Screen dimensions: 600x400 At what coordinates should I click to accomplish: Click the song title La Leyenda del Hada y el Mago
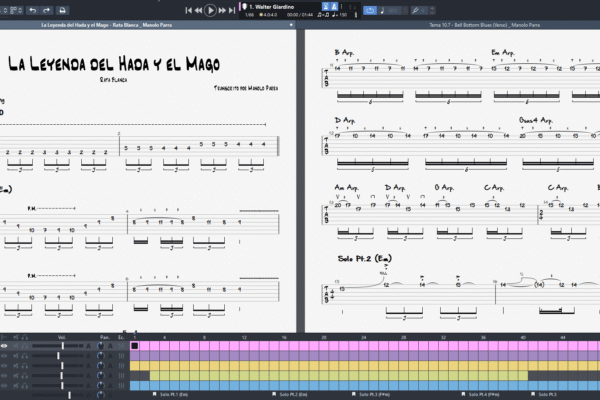(114, 64)
